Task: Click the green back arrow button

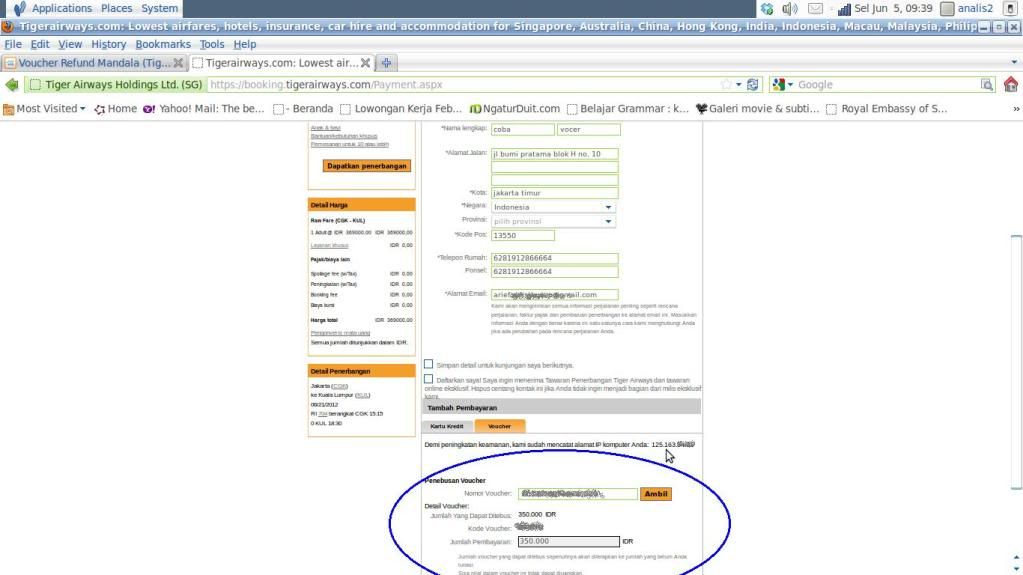Action: pyautogui.click(x=12, y=84)
